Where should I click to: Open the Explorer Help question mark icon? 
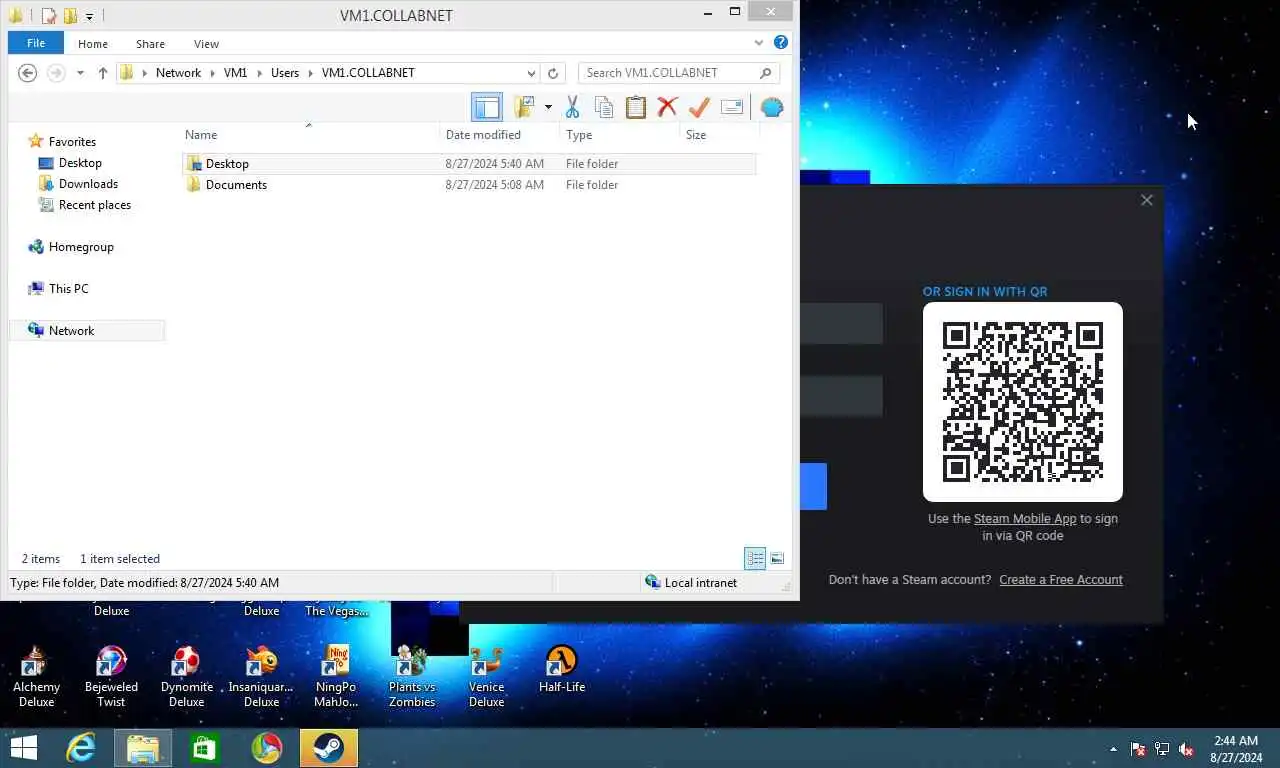click(x=781, y=43)
